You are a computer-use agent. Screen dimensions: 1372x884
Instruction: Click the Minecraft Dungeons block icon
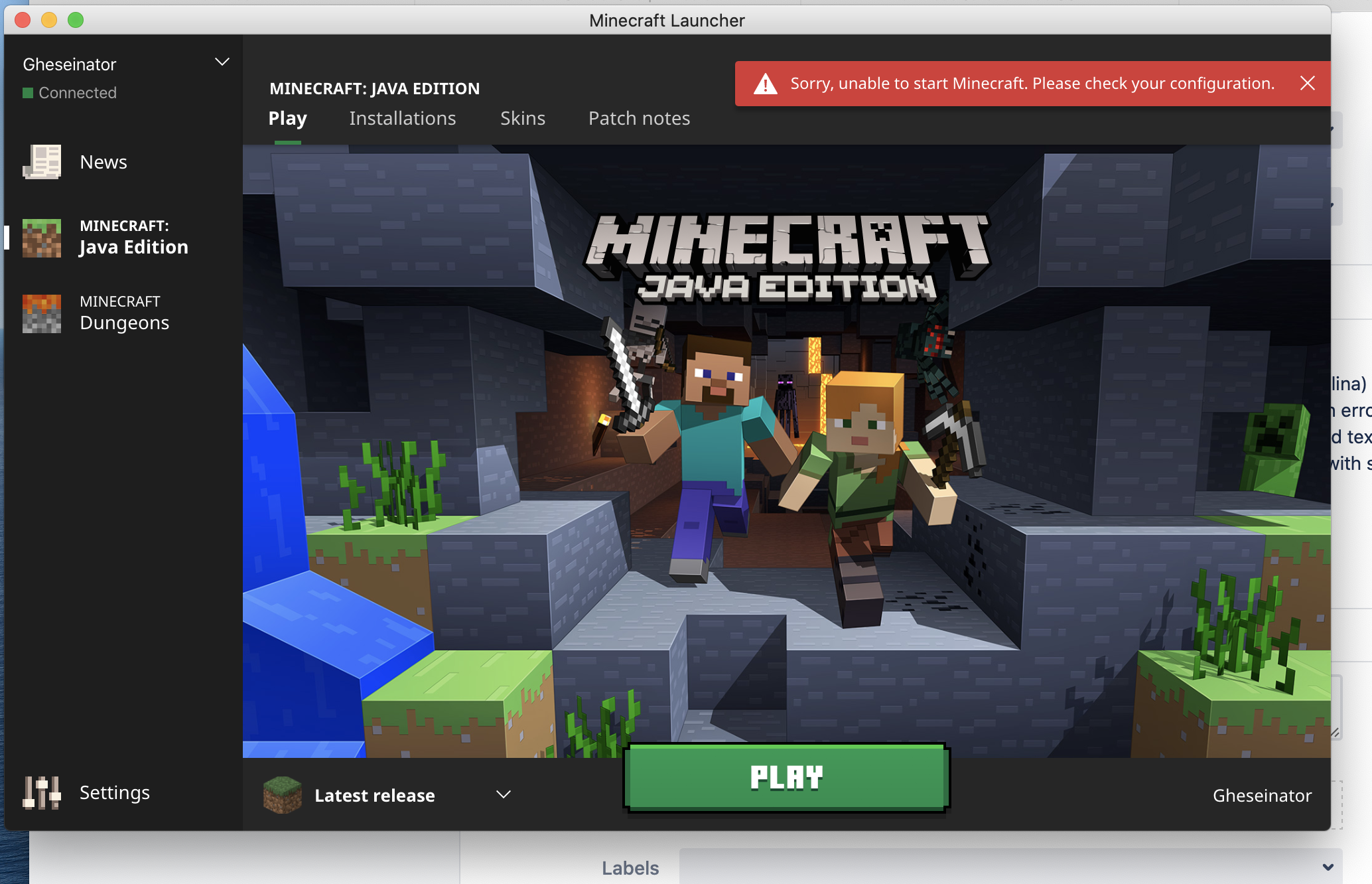[x=42, y=313]
